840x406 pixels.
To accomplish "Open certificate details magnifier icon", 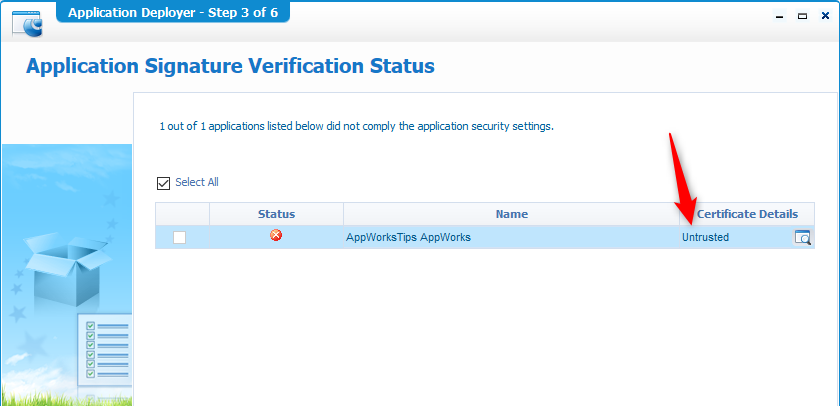I will tap(802, 238).
